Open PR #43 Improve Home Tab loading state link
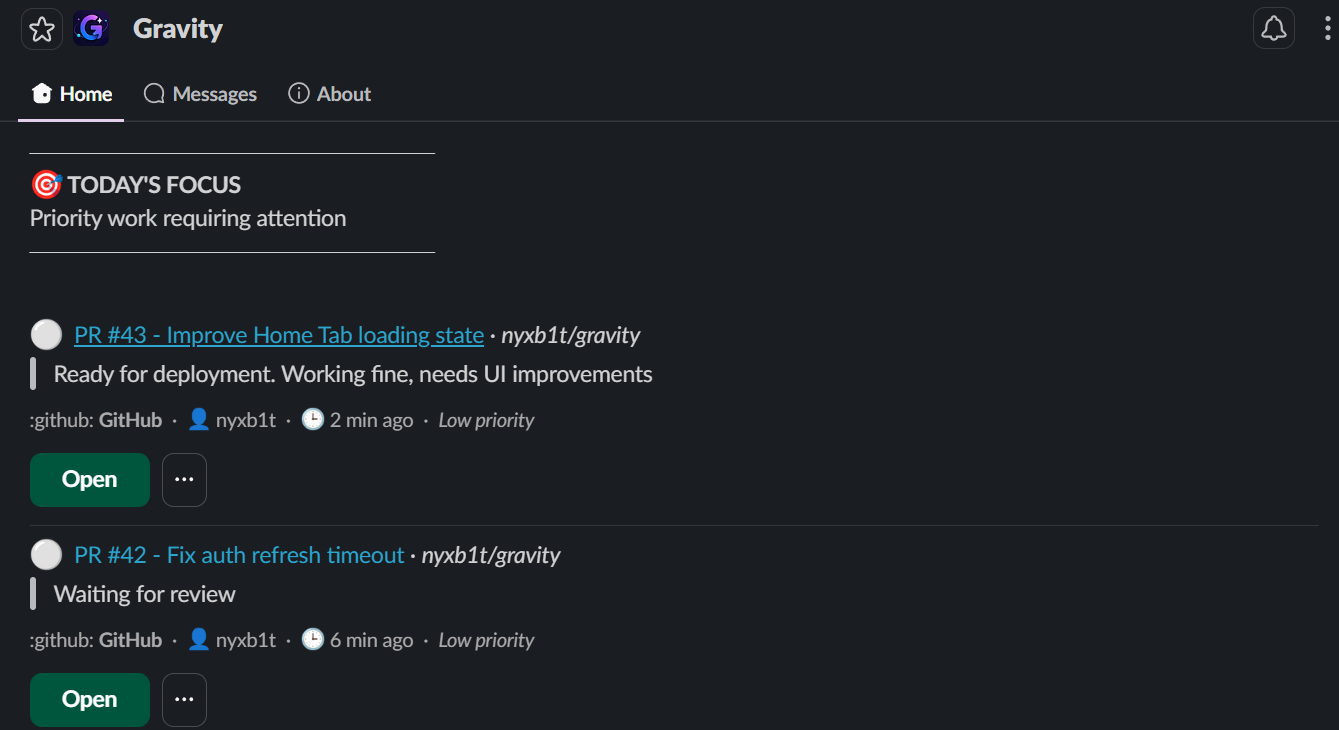The height and width of the screenshot is (730, 1339). point(279,335)
